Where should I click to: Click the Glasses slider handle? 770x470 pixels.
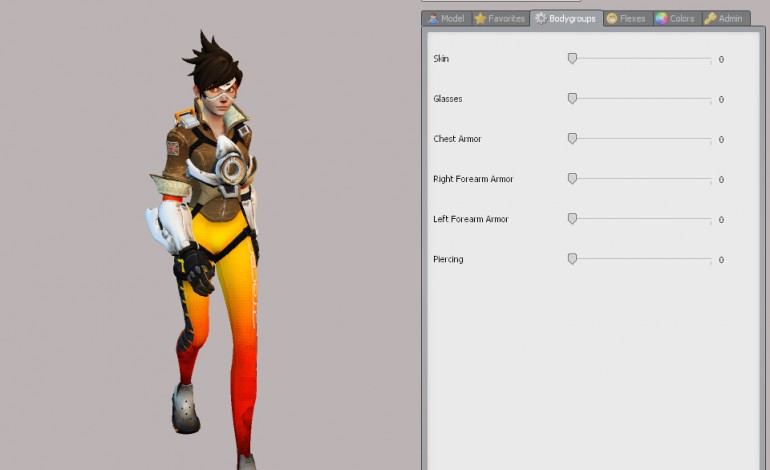coord(572,99)
